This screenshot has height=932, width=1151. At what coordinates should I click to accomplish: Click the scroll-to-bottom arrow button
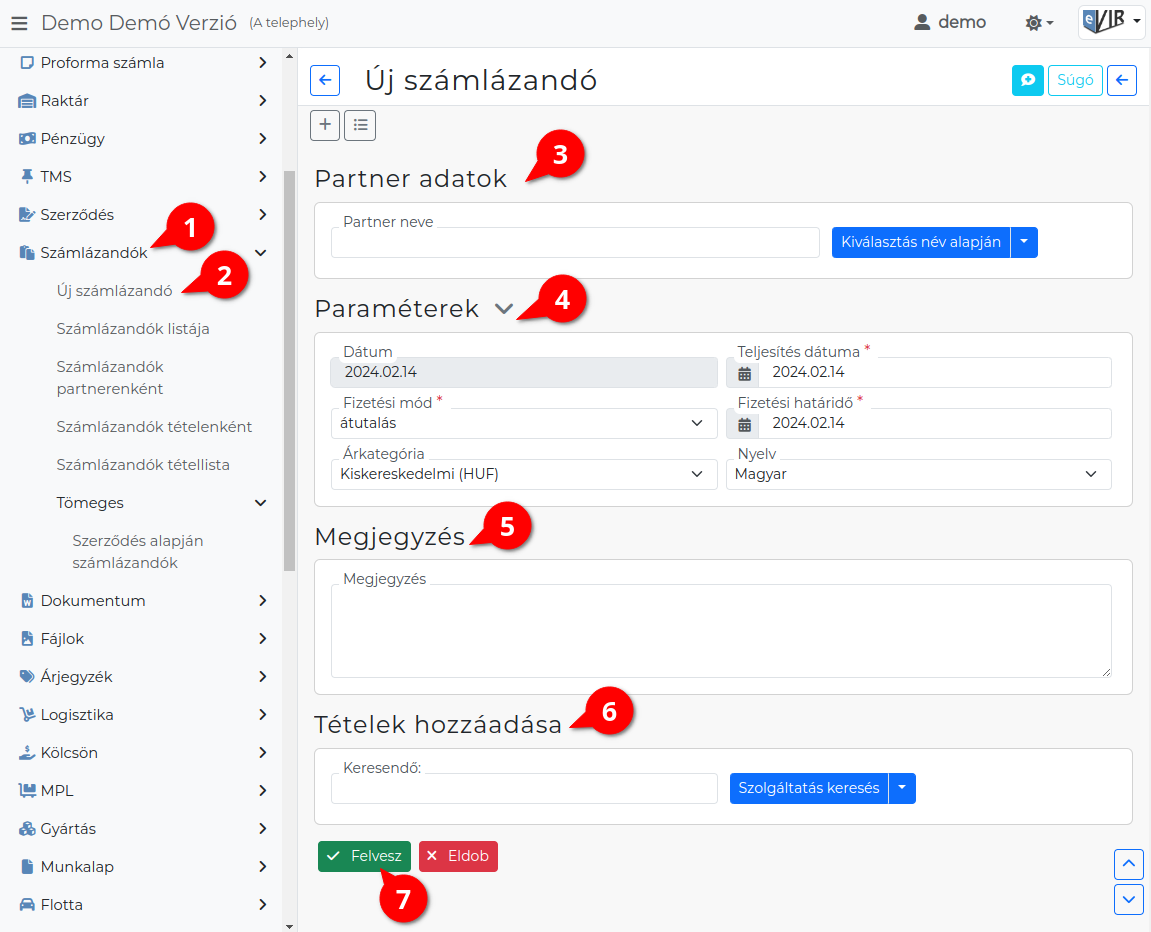1129,900
